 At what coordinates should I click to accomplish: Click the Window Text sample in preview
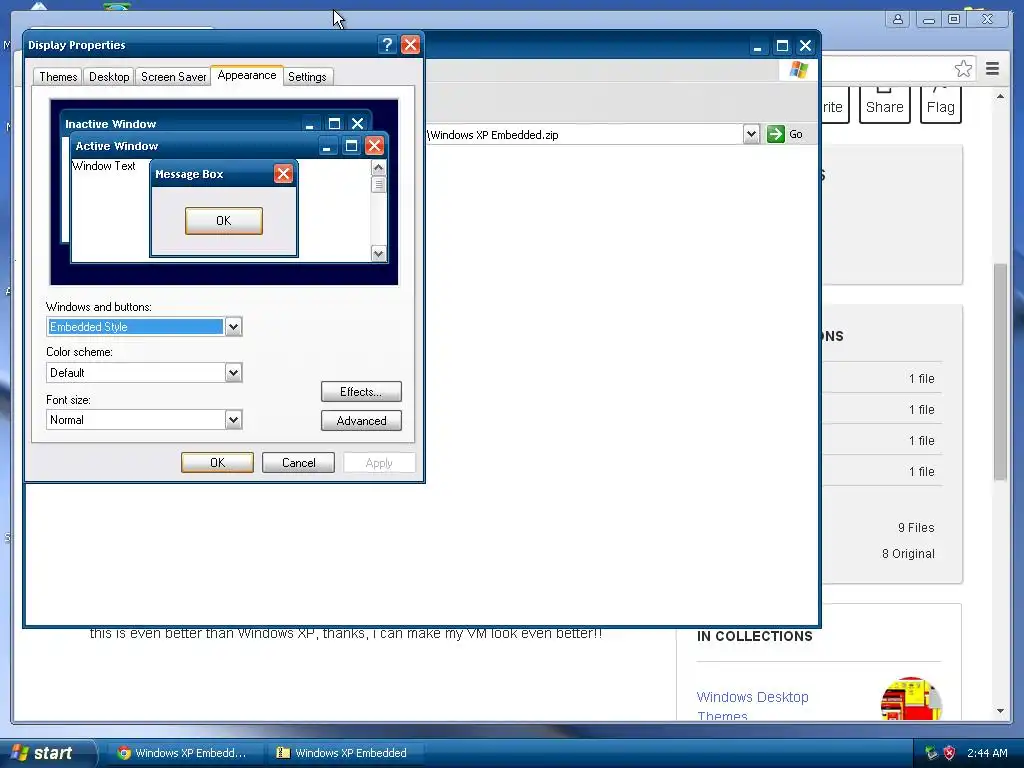coord(104,166)
